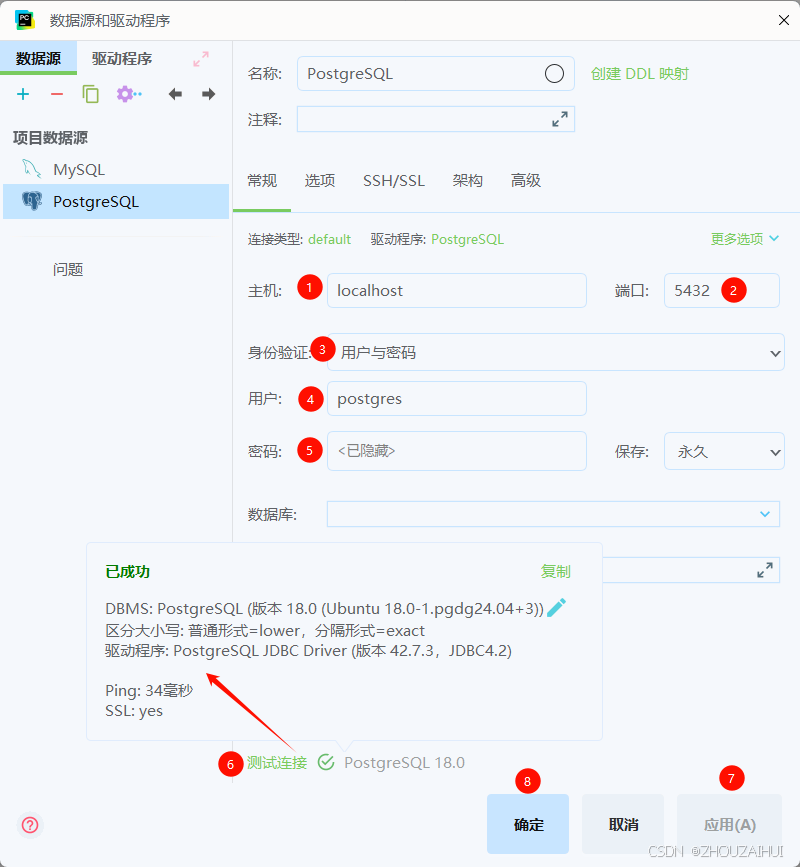Screen dimensions: 800x867
Task: Click the circle color icon in name field
Action: 554,74
